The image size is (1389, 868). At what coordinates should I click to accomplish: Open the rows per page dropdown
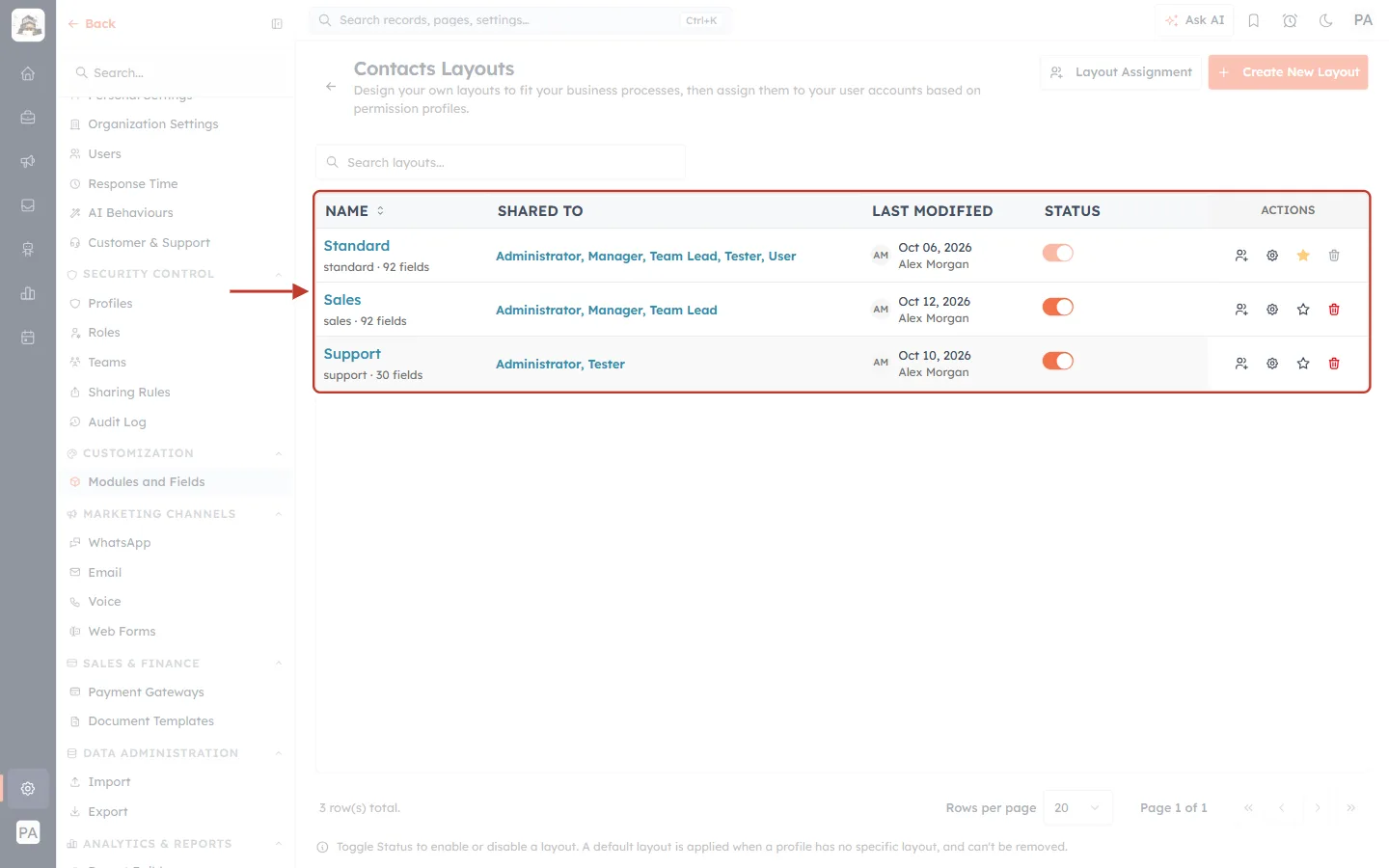pos(1078,808)
